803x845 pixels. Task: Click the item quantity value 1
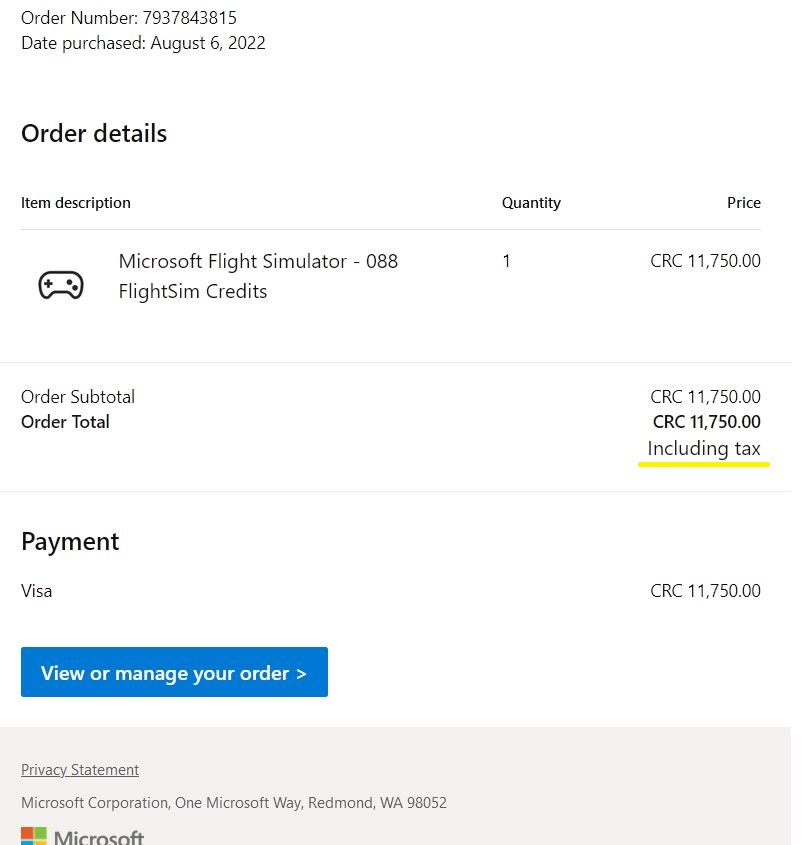coord(506,261)
